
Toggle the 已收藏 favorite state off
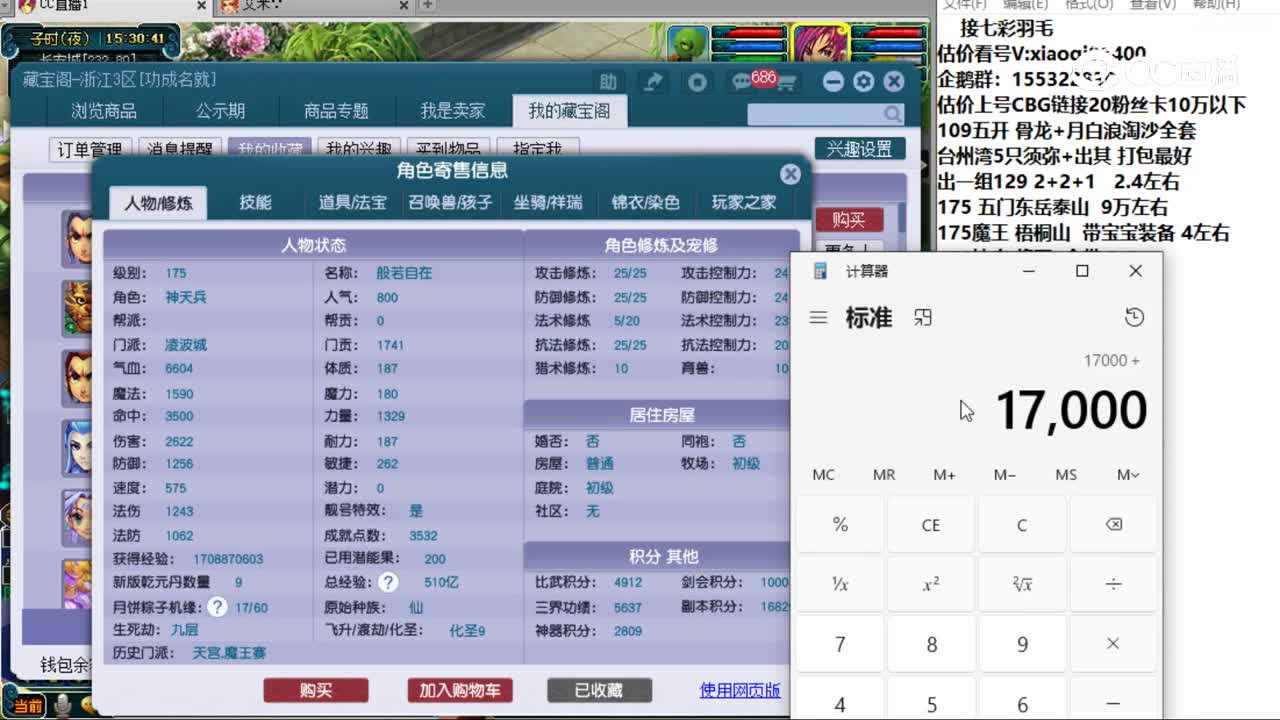point(597,690)
